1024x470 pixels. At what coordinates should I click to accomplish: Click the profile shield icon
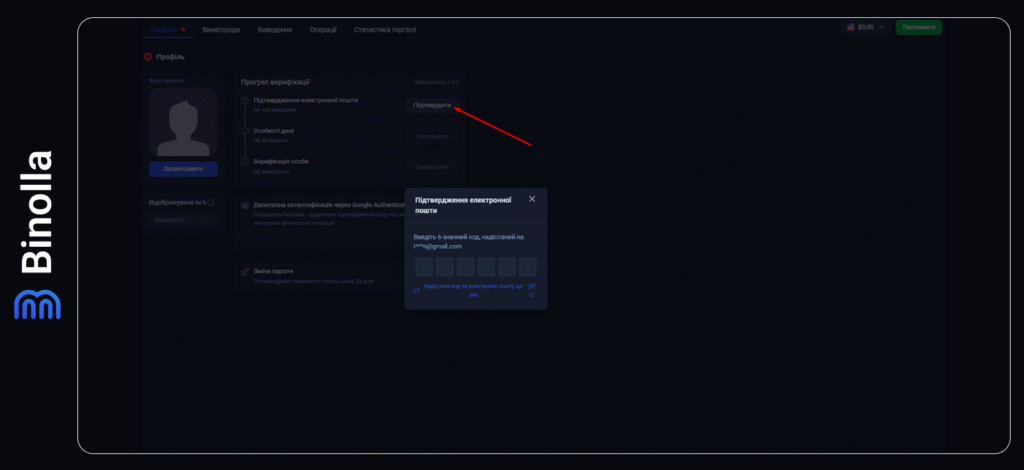point(148,56)
